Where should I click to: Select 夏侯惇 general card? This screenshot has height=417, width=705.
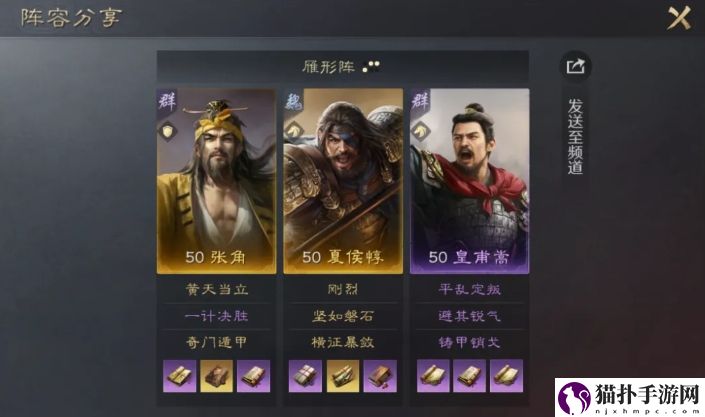343,181
